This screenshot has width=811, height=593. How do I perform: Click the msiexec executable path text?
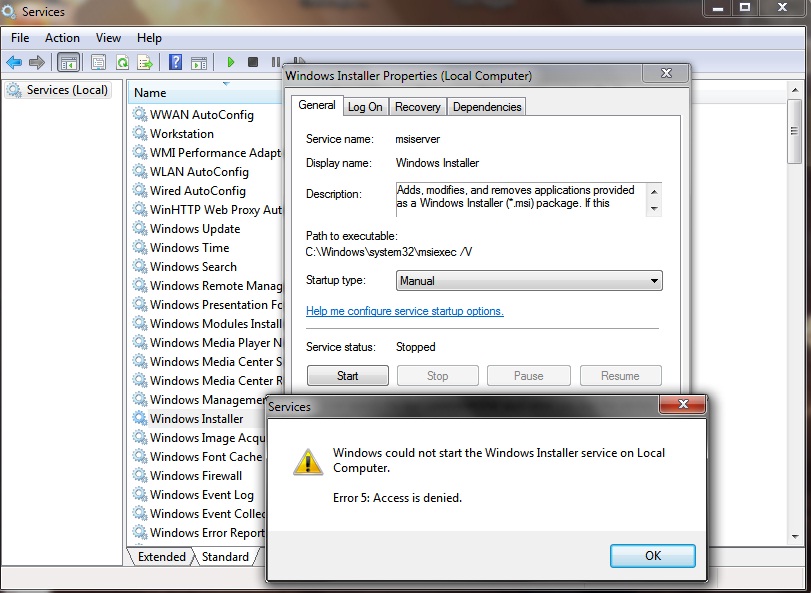click(388, 252)
